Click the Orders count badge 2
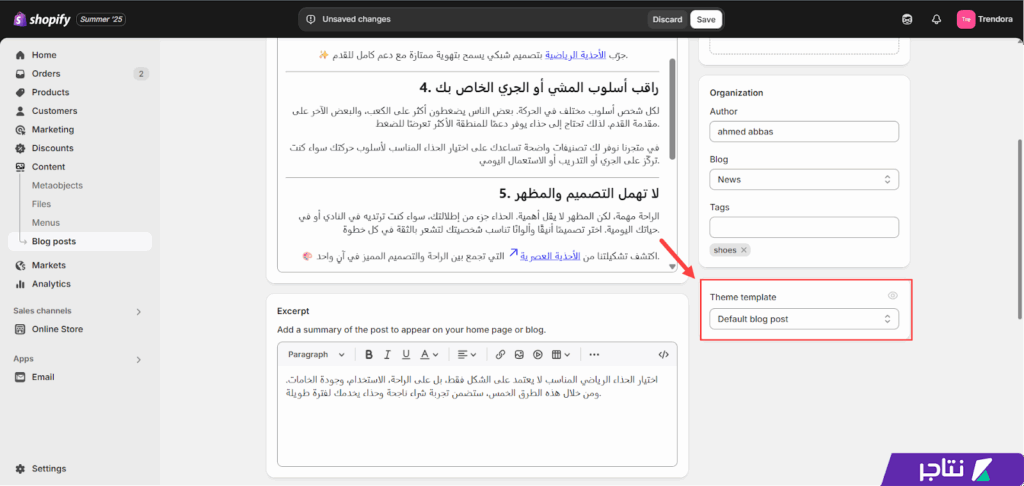1024x486 pixels. click(x=141, y=74)
